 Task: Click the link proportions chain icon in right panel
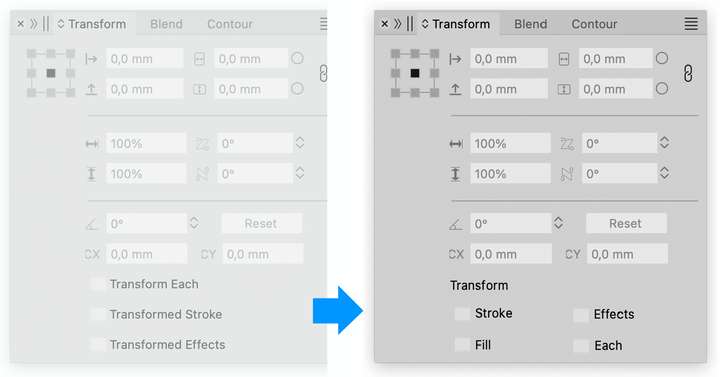tap(687, 73)
